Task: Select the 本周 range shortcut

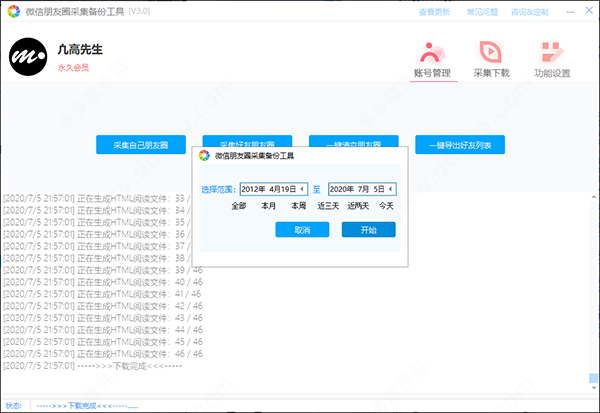Action: coord(298,206)
